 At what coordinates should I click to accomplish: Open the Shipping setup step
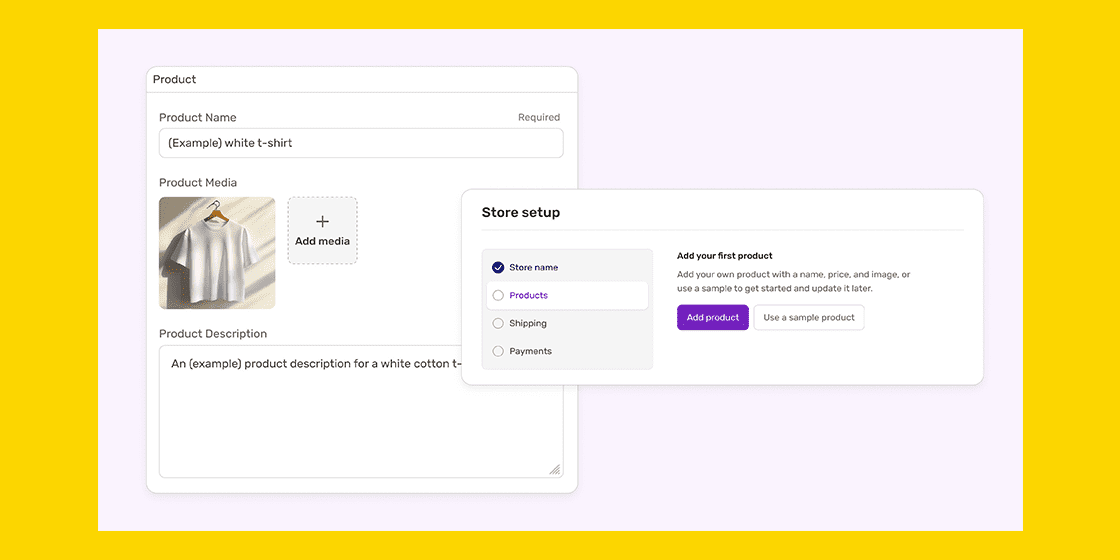click(x=567, y=323)
